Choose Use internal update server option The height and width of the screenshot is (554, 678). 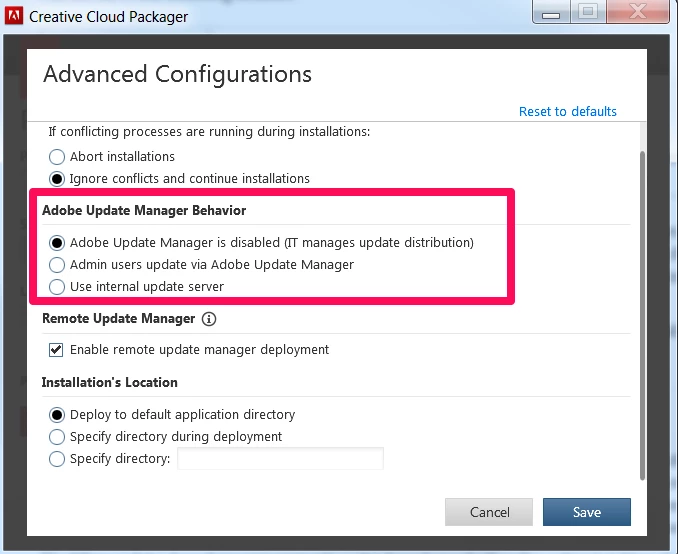tap(57, 287)
